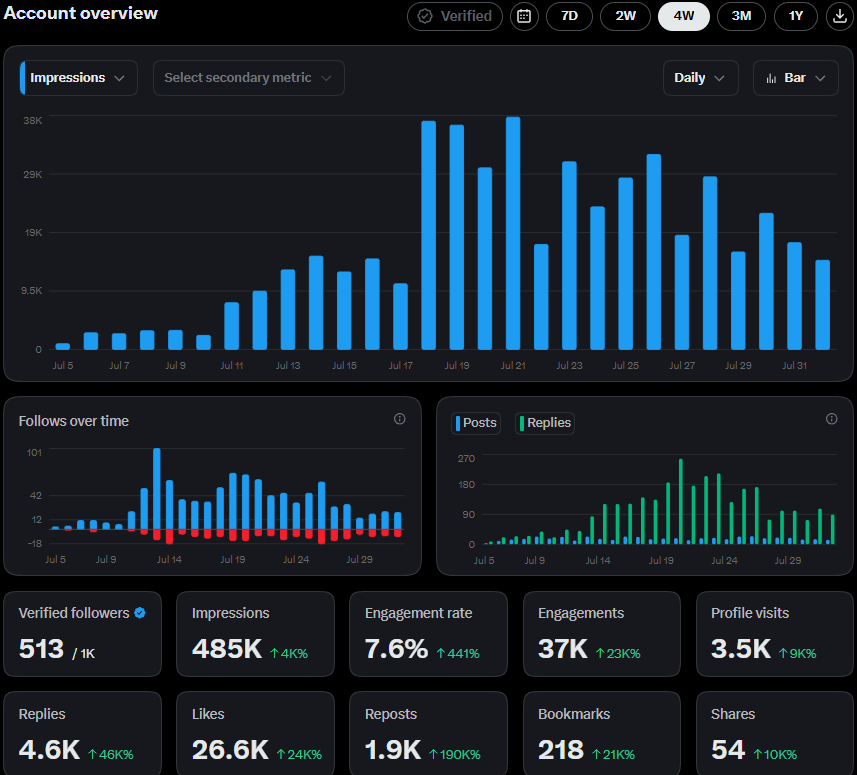The width and height of the screenshot is (857, 775).
Task: Click the 270 axis label in replies chart
Action: [466, 458]
